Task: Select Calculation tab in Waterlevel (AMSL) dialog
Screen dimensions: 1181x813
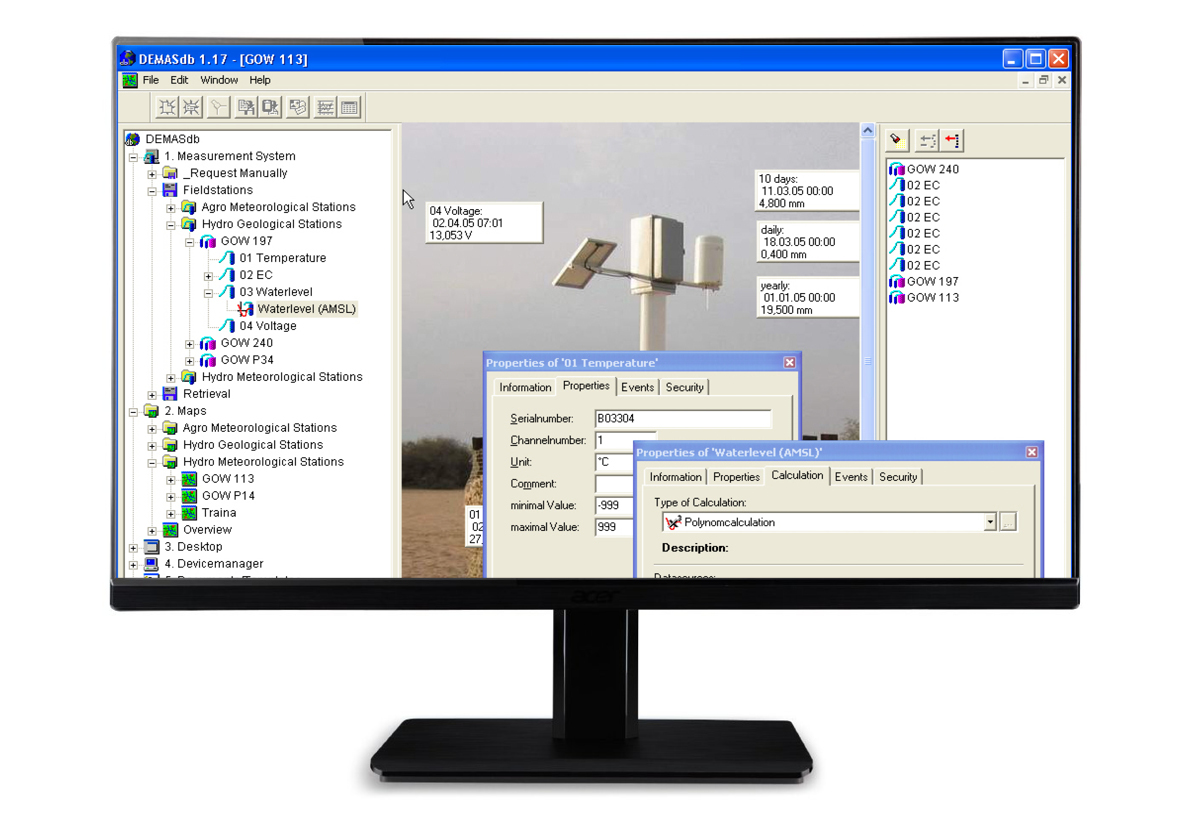Action: [x=797, y=475]
